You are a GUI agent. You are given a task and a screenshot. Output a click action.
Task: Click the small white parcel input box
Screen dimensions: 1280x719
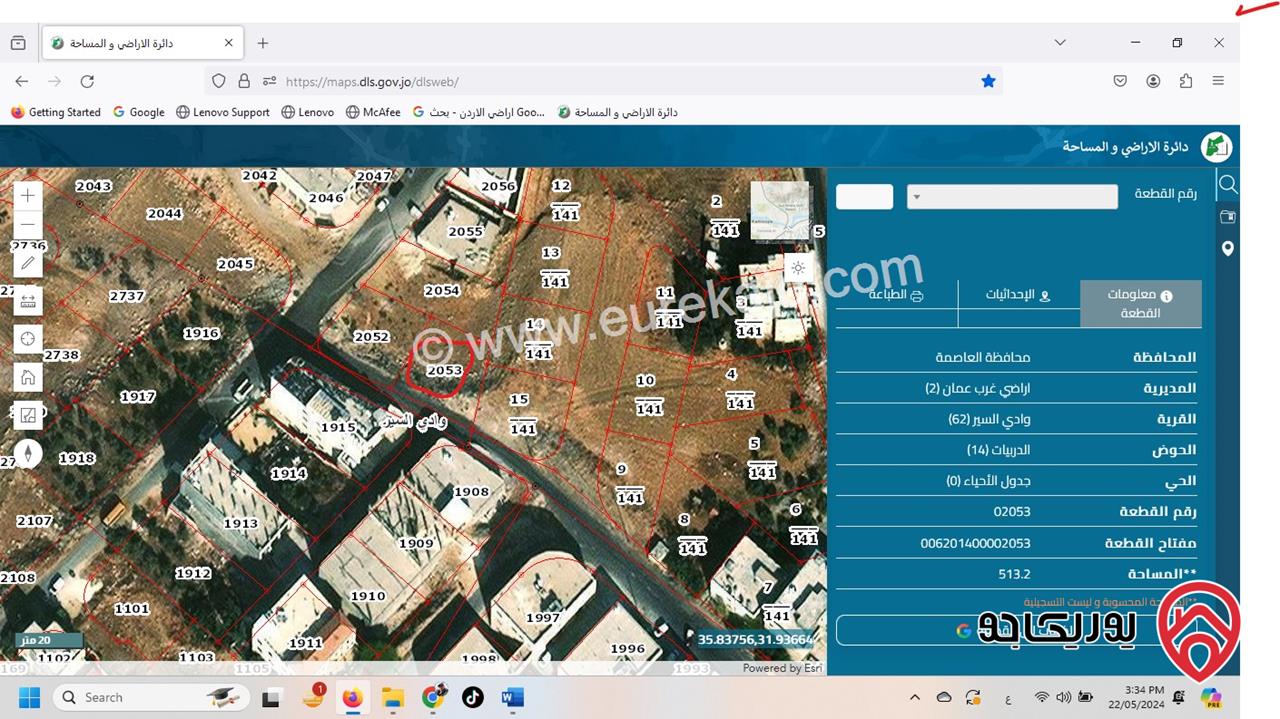tap(864, 197)
